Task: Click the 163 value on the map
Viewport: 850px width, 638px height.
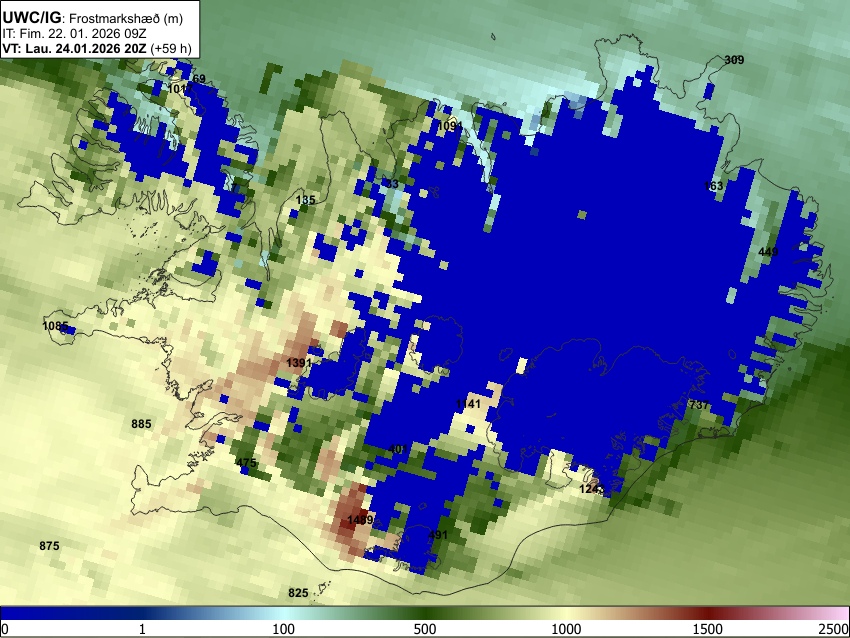Action: (713, 186)
